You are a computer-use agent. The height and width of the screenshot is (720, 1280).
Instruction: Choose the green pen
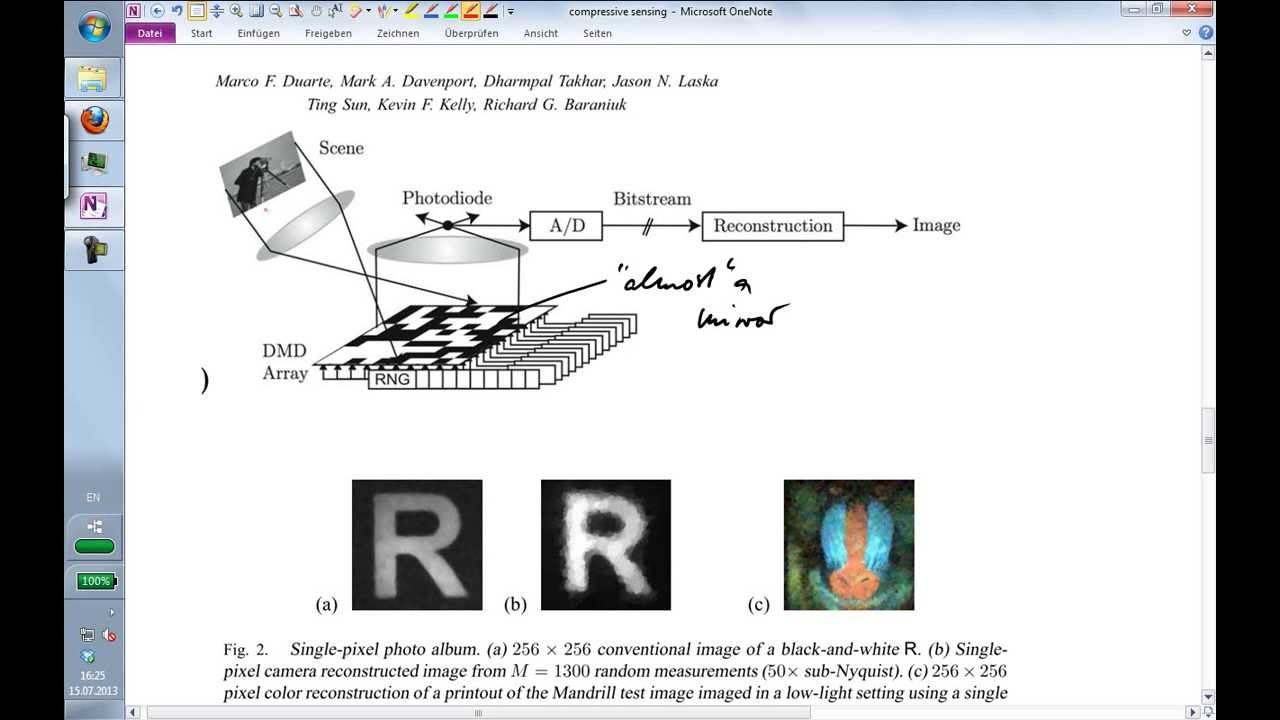451,11
